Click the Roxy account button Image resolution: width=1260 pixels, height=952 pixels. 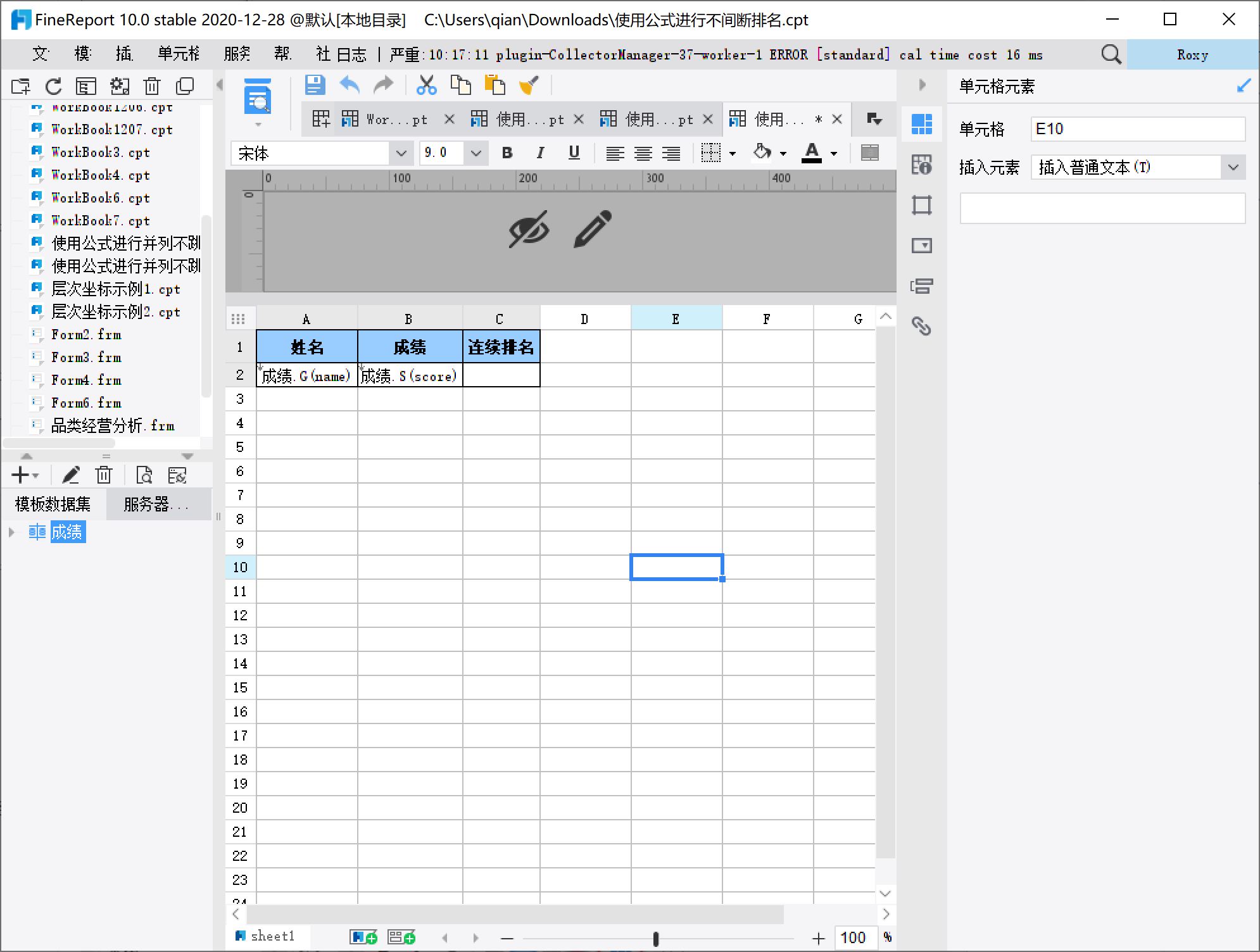coord(1192,55)
